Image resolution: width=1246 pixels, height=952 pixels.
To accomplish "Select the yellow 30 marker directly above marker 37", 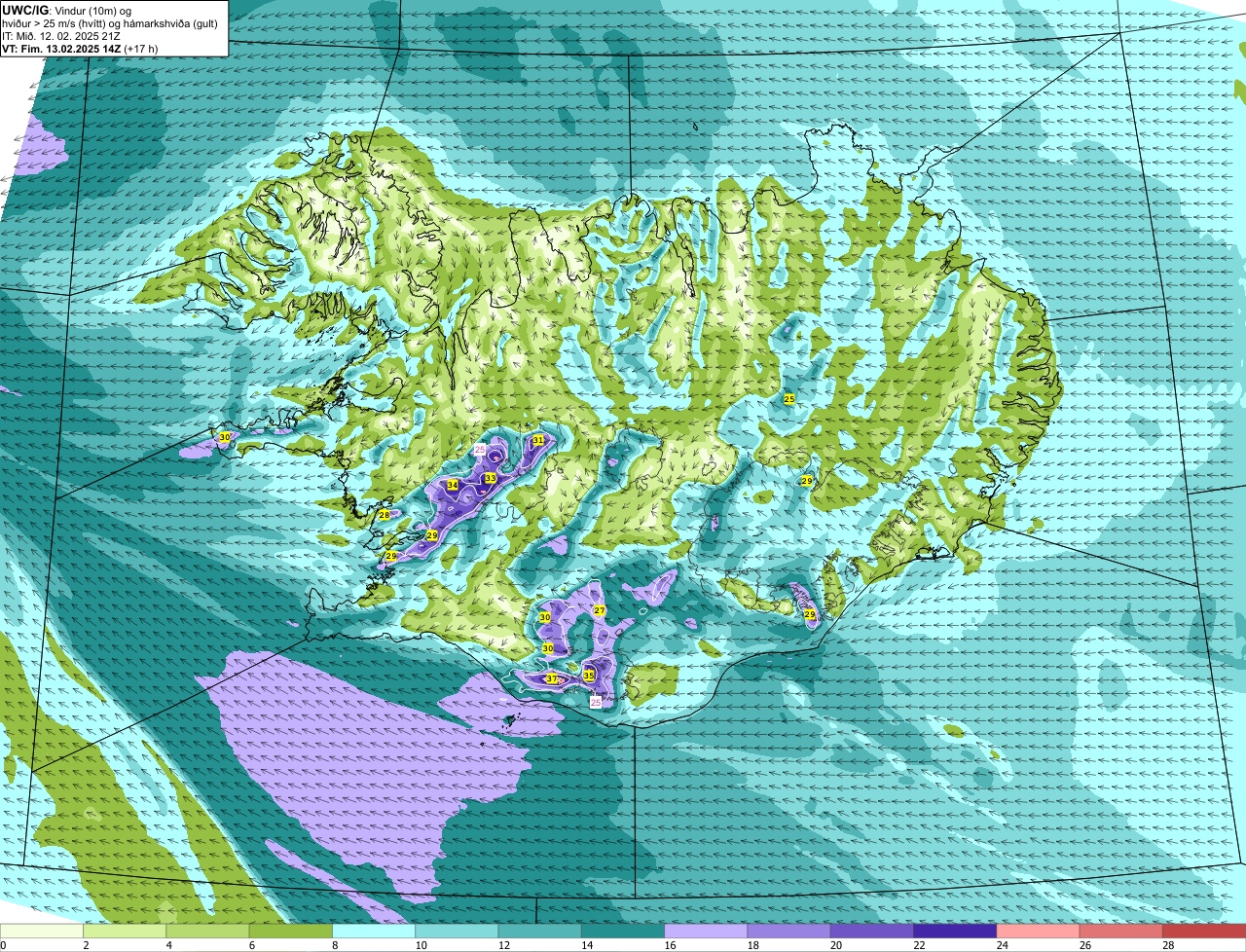I will (x=547, y=647).
